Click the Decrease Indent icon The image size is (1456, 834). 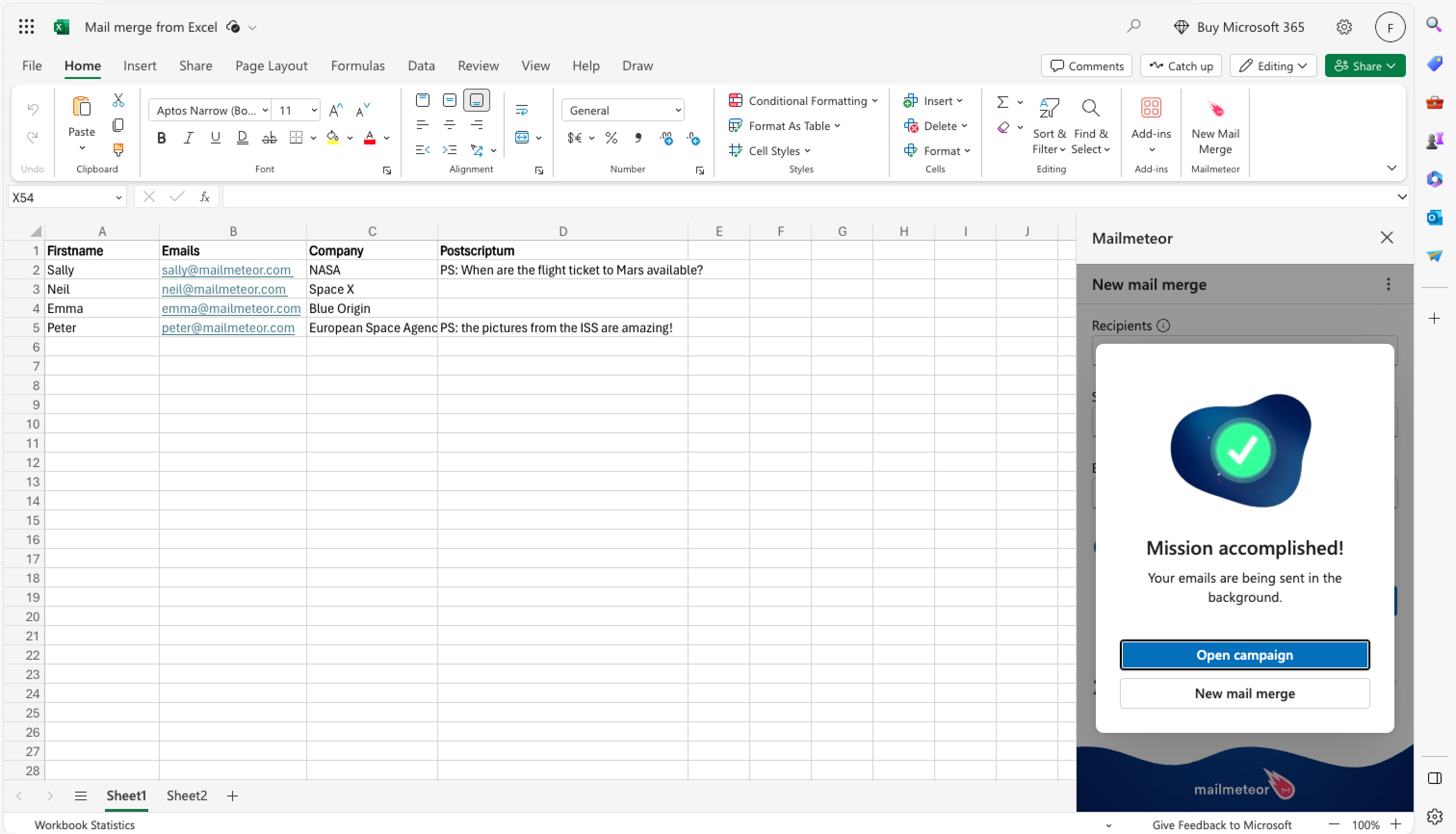point(422,150)
